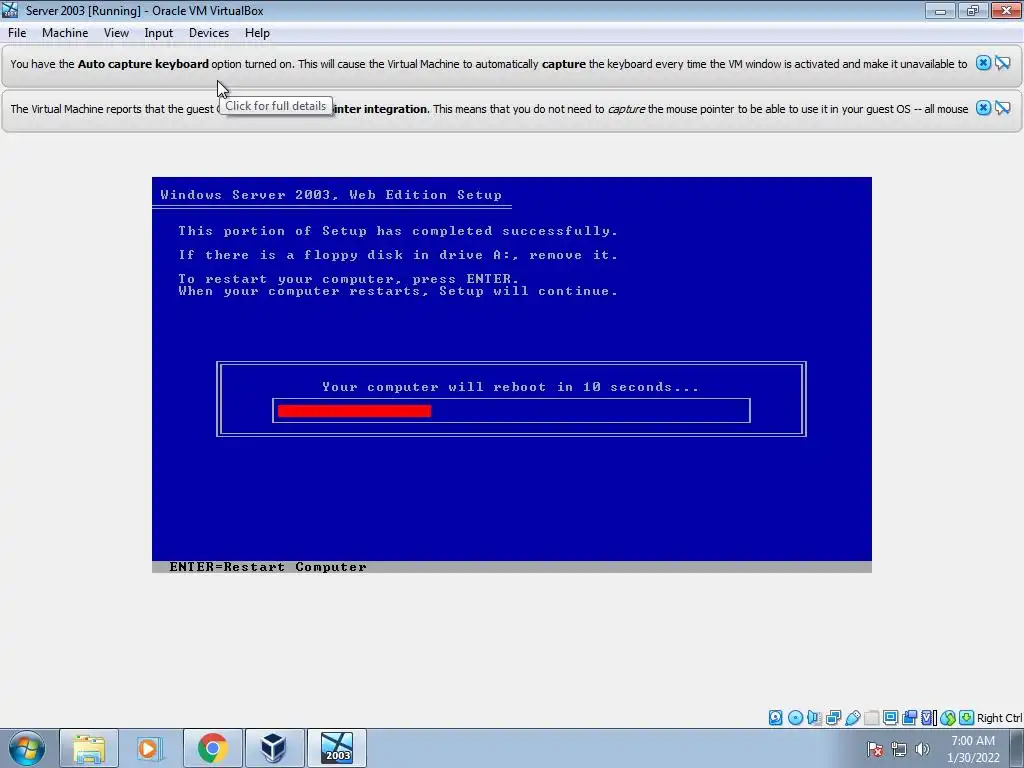
Task: Open Windows Explorer from the taskbar
Action: pyautogui.click(x=89, y=748)
